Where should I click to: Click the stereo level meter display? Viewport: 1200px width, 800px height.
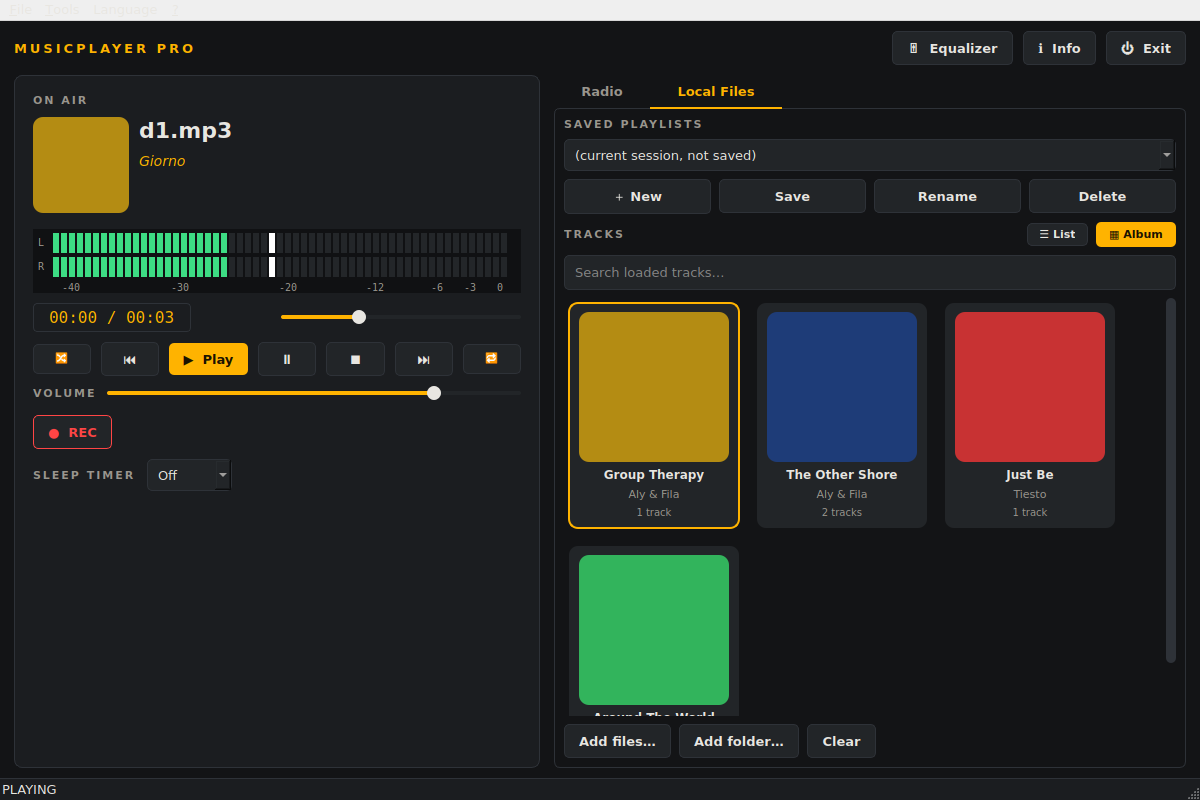coord(277,261)
